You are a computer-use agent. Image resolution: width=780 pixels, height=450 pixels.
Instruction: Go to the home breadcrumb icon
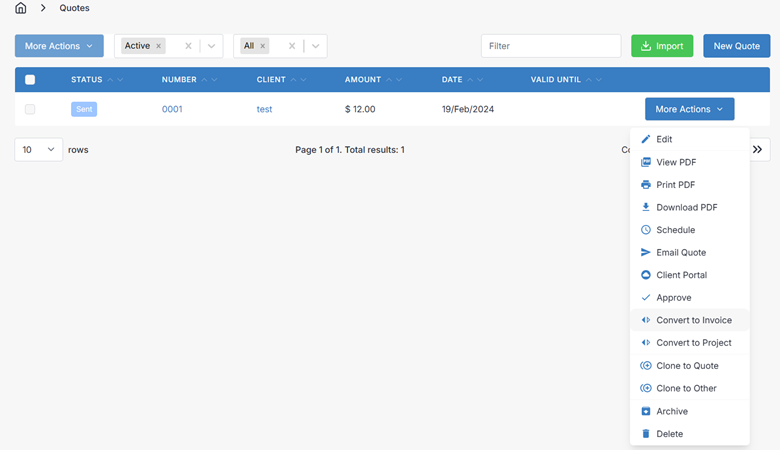(20, 8)
